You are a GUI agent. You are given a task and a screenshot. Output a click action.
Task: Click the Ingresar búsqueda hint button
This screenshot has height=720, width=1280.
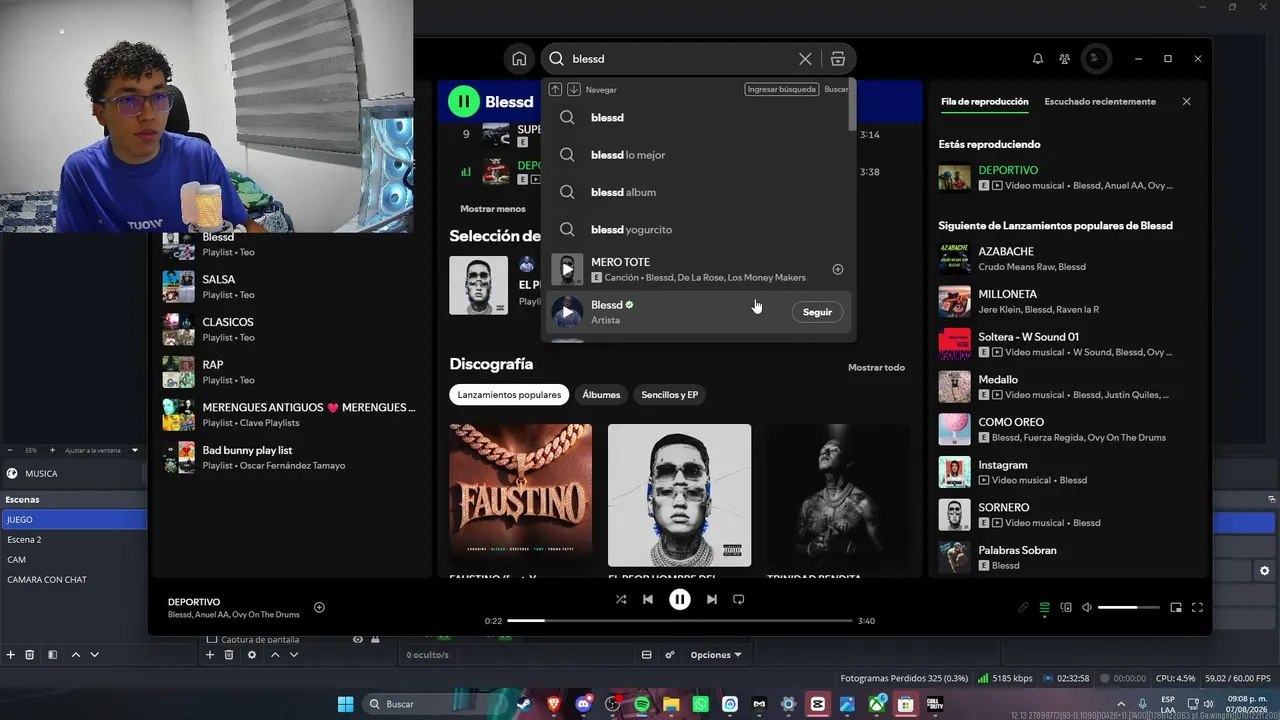click(781, 89)
